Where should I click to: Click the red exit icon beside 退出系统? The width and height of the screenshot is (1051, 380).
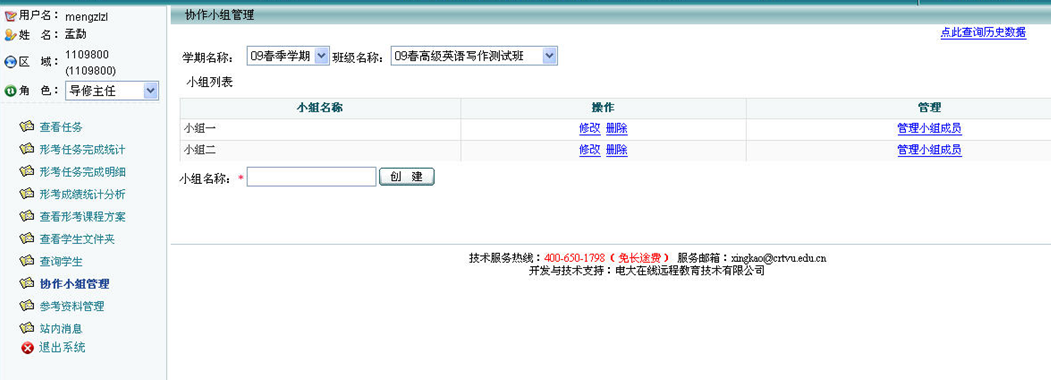tap(27, 348)
